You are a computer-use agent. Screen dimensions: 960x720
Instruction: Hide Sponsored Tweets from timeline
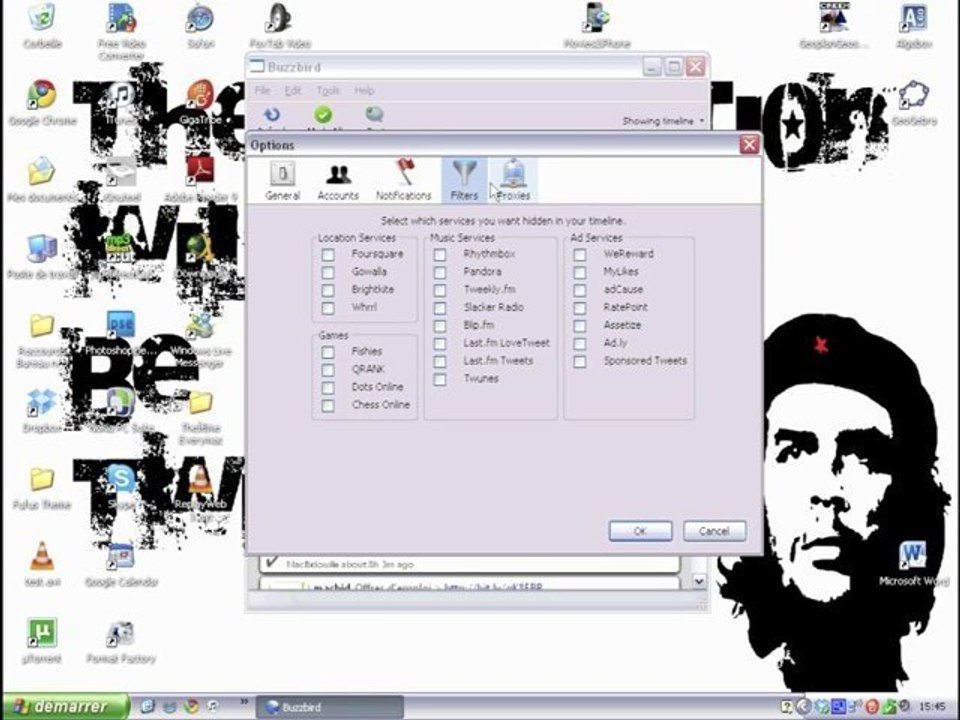(579, 361)
